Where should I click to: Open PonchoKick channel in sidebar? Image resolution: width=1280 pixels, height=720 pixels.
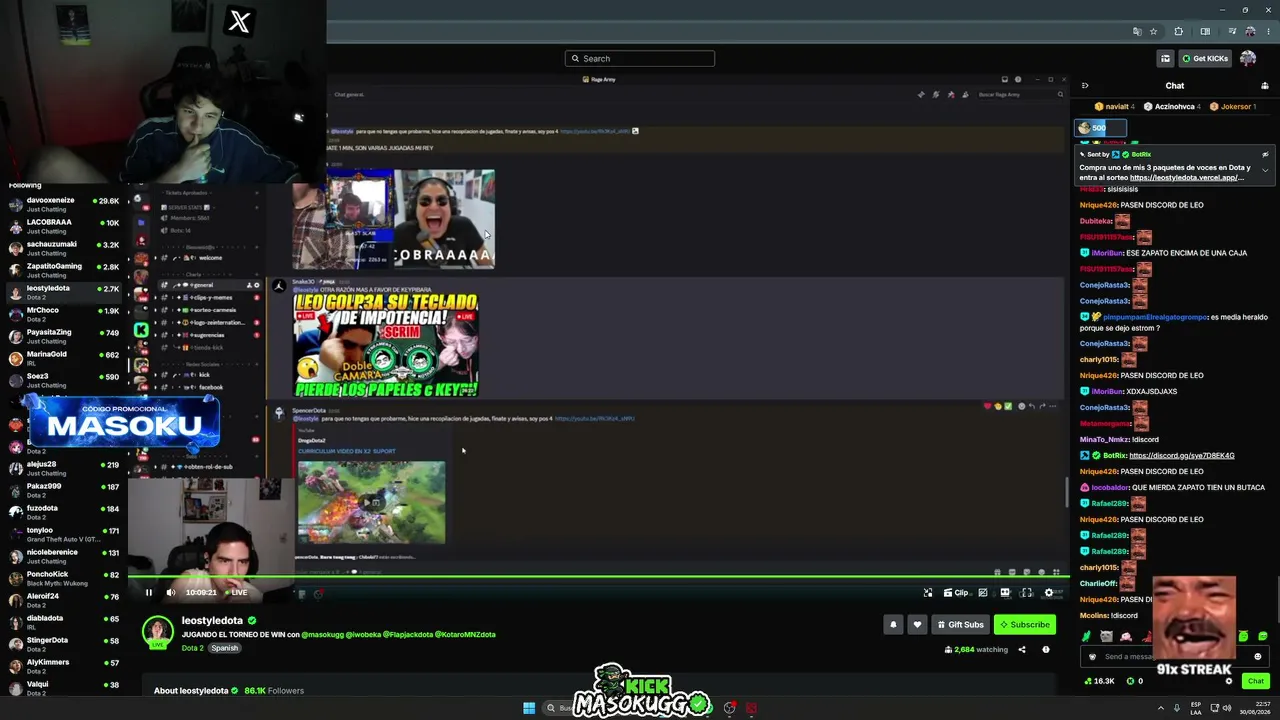point(65,578)
